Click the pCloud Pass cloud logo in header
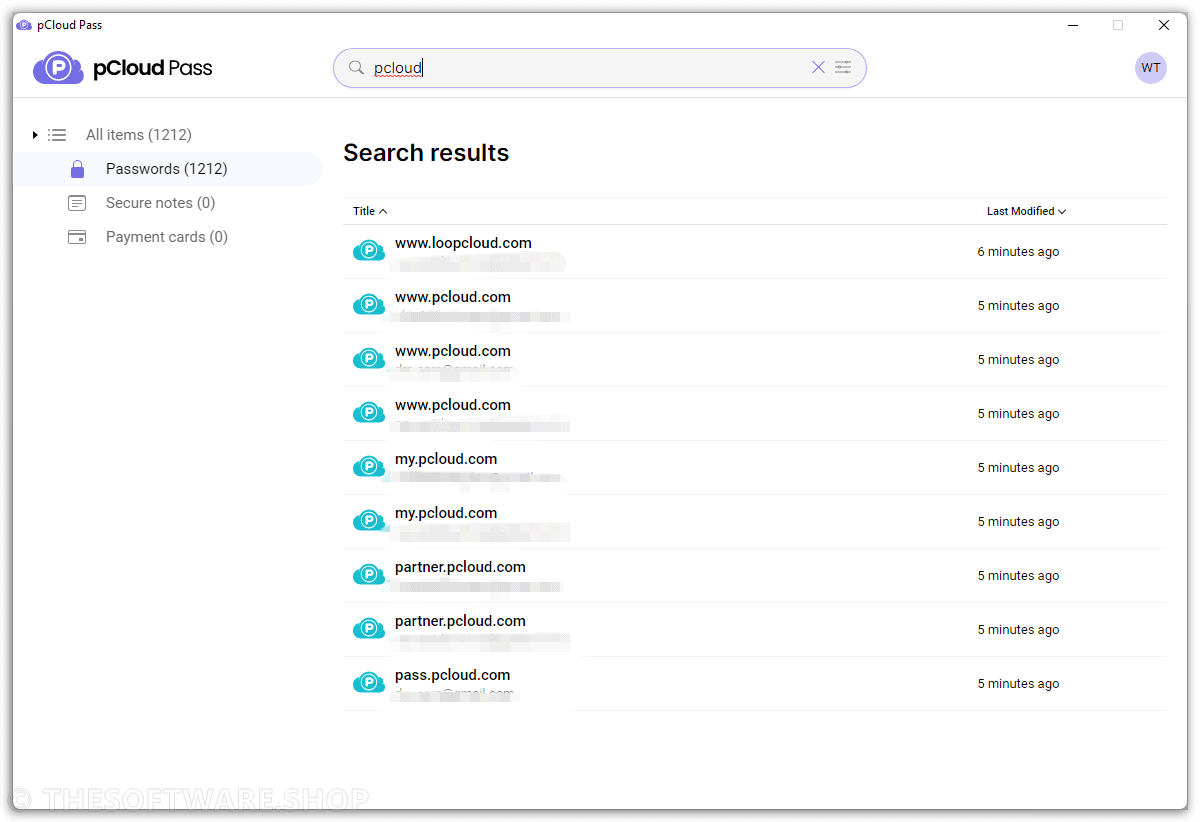The image size is (1200, 822). pyautogui.click(x=58, y=68)
